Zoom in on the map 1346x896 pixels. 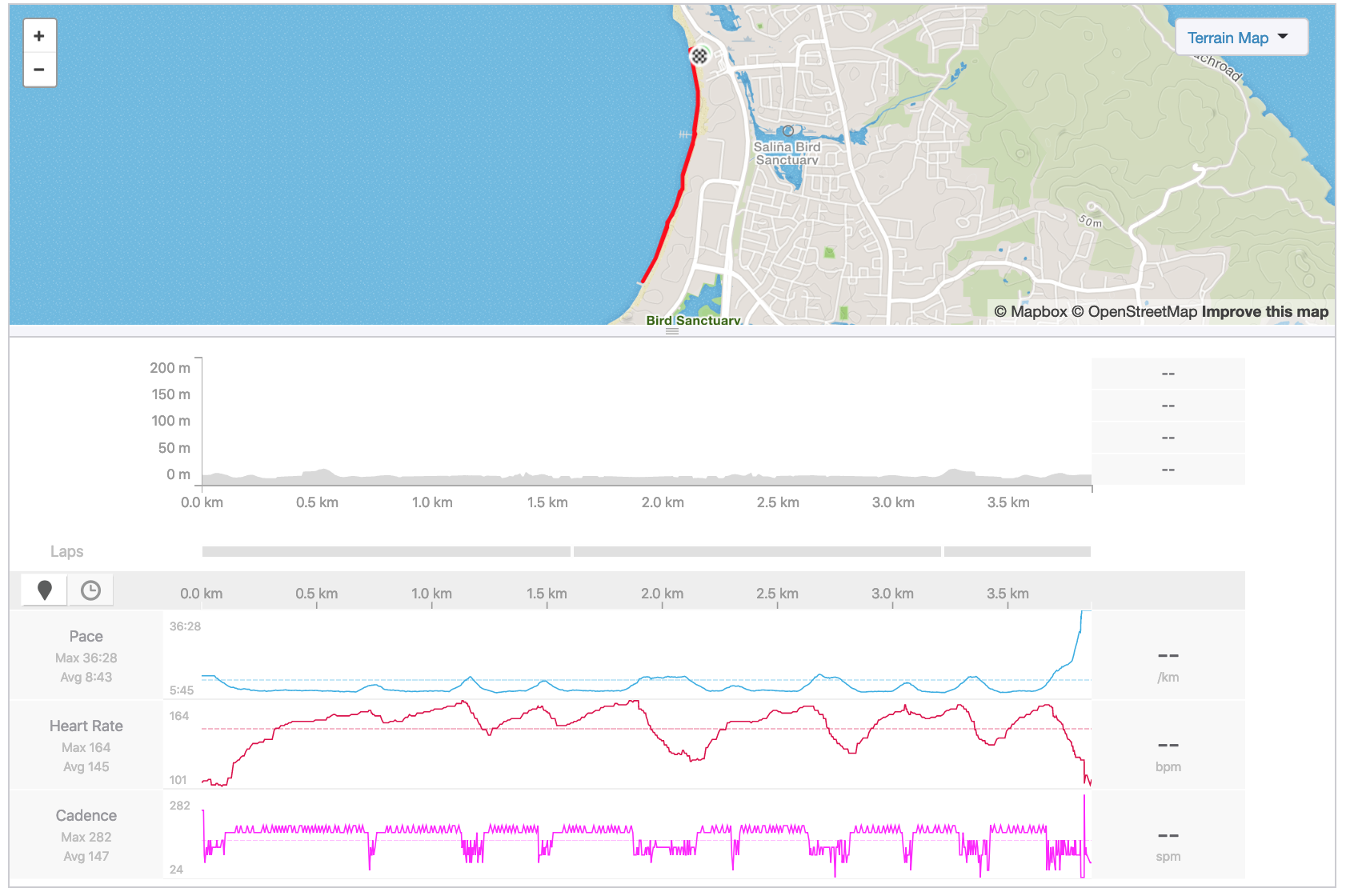(x=39, y=36)
